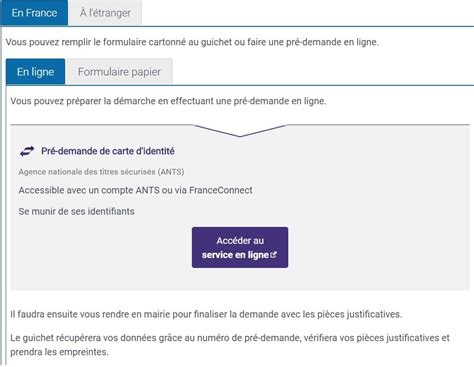474x367 pixels.
Task: Click the sentence Vous pouvez préparer la démarche
Action: [x=168, y=101]
